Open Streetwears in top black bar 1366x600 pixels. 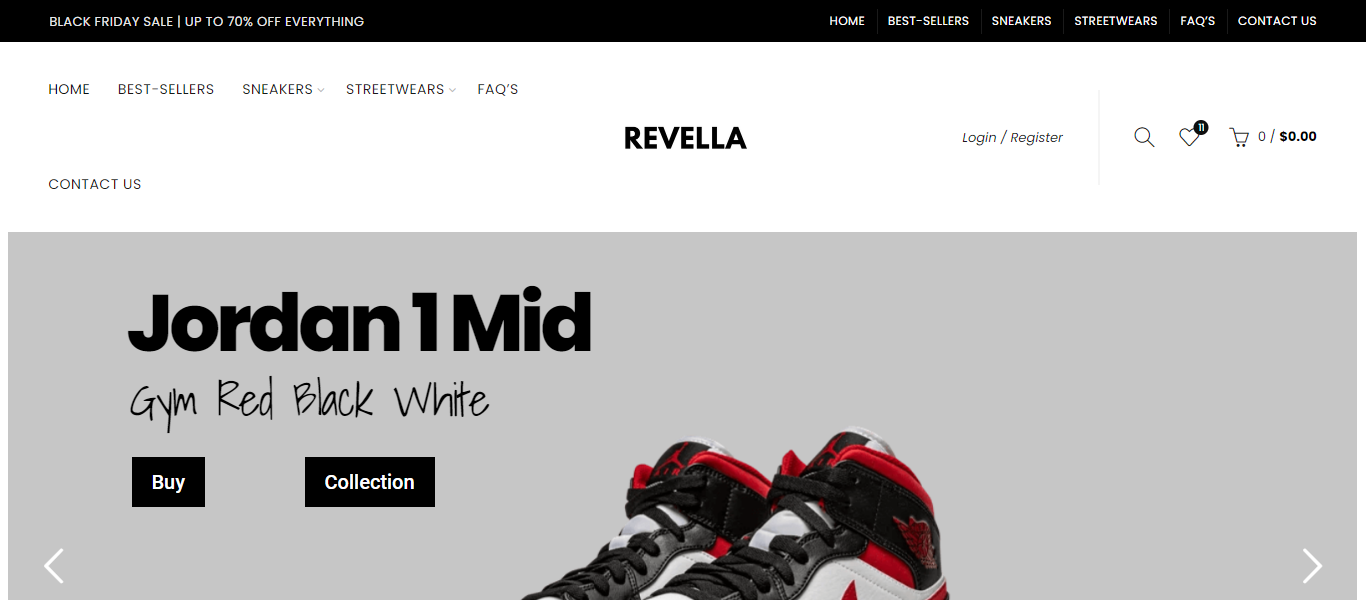(x=1116, y=21)
